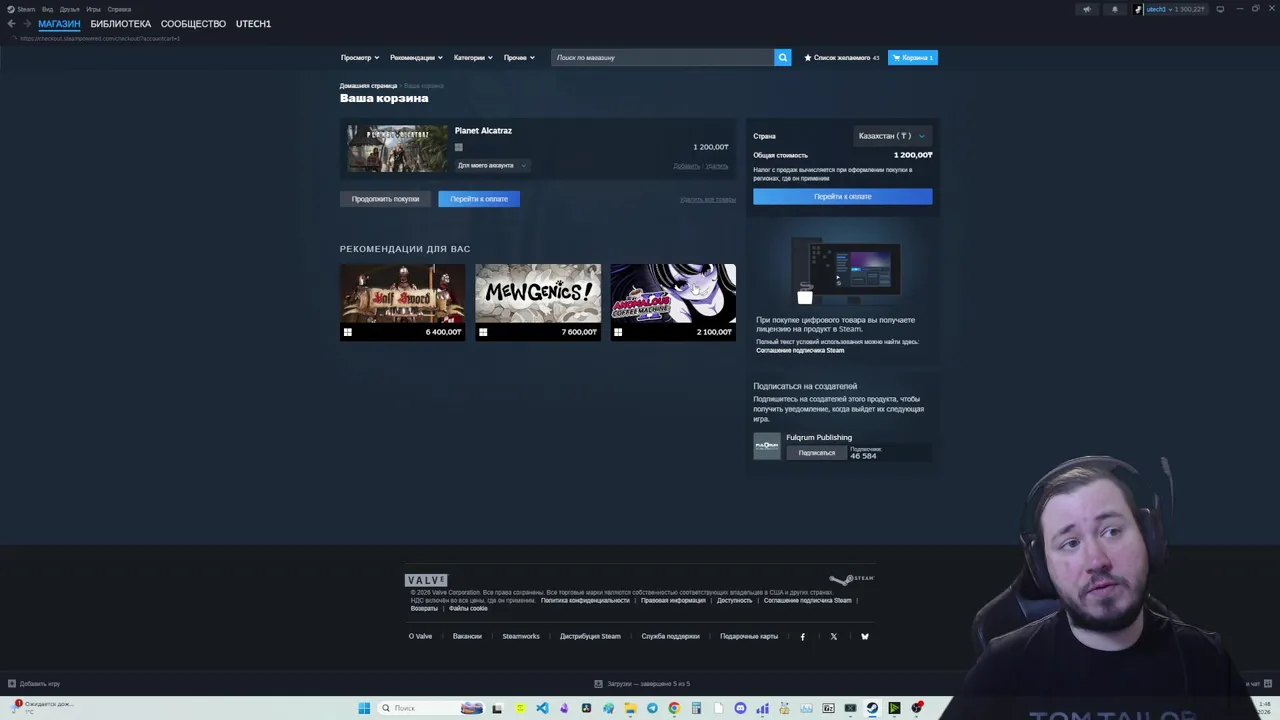This screenshot has height=720, width=1280.
Task: Expand the Для моего аккаунта dropdown
Action: (491, 165)
